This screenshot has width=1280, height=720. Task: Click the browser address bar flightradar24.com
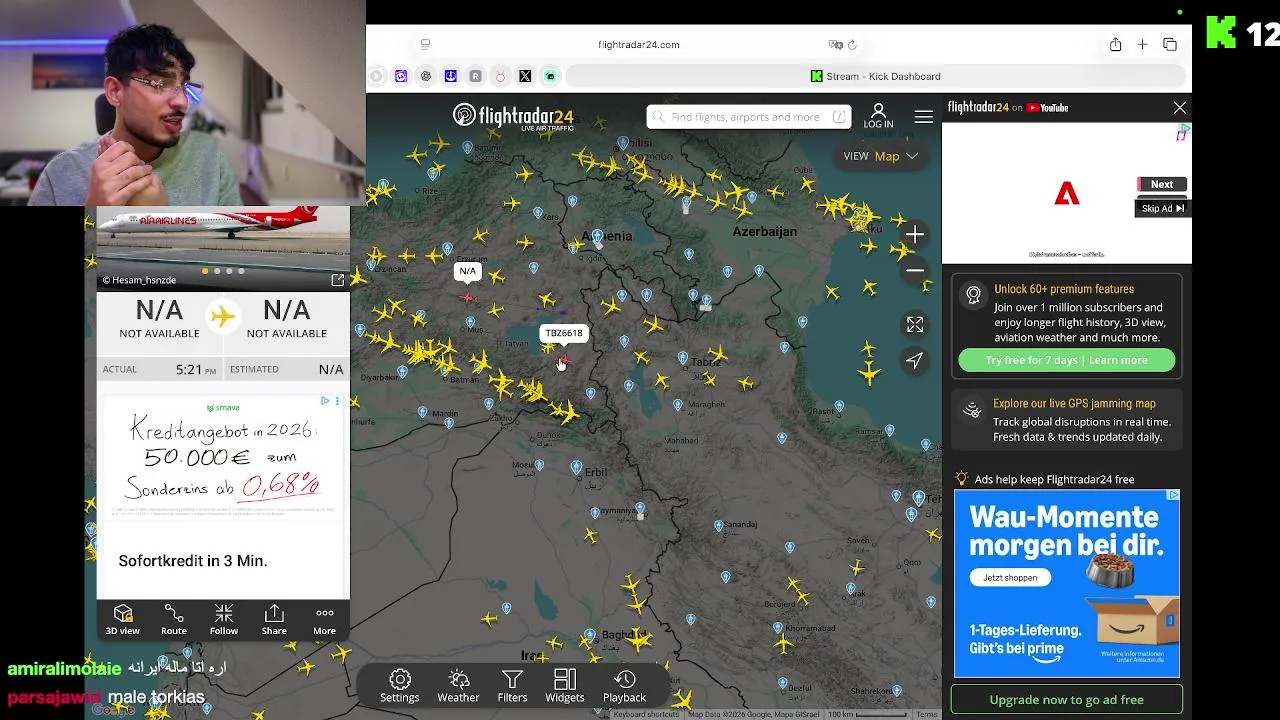point(638,44)
